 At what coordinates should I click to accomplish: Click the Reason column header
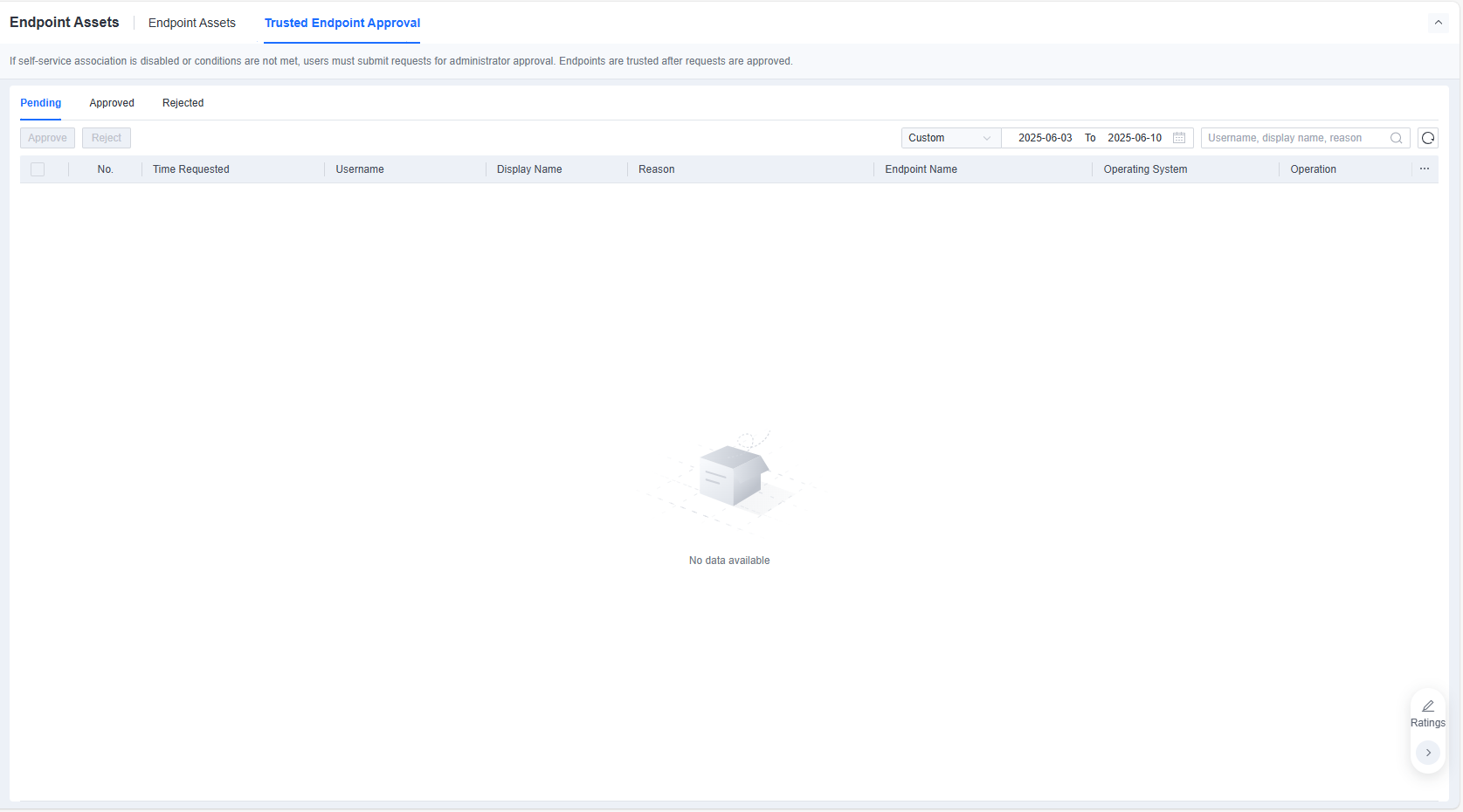pyautogui.click(x=657, y=169)
